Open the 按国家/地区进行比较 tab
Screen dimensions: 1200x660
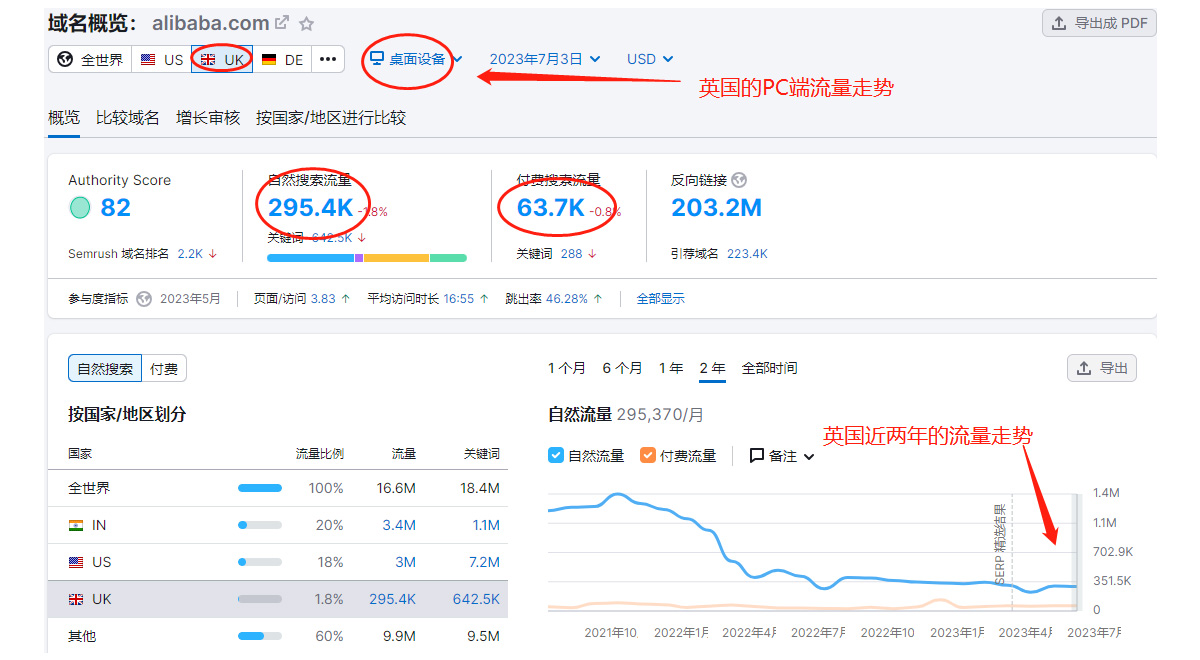[331, 118]
